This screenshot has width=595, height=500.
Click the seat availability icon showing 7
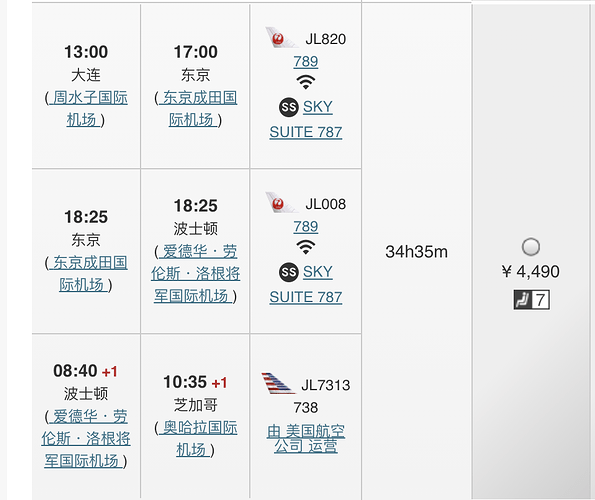click(531, 300)
